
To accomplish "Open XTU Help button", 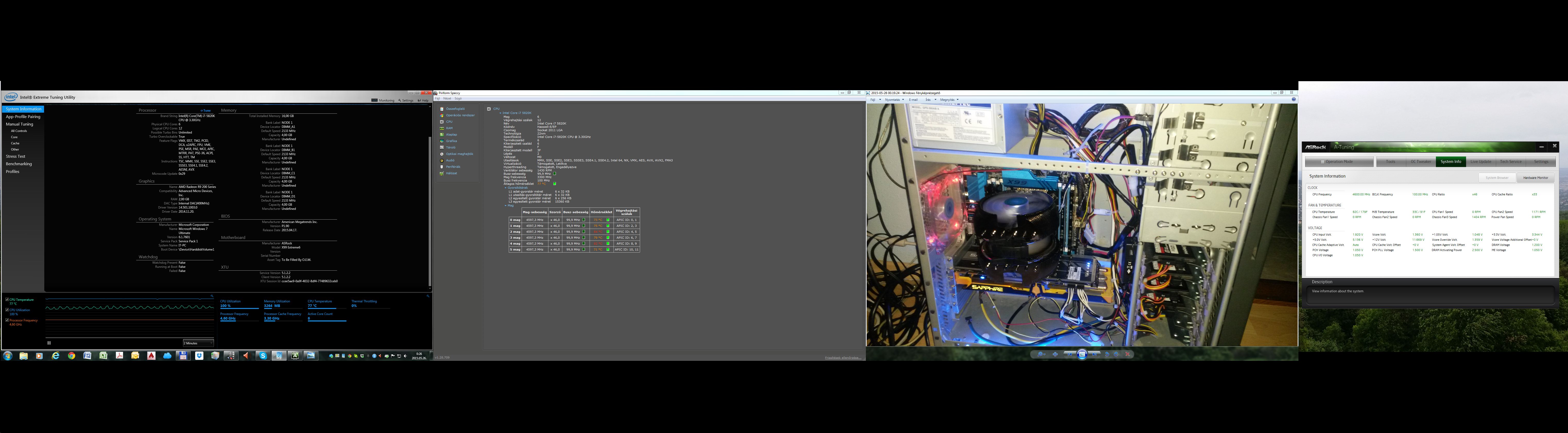I will click(x=423, y=101).
